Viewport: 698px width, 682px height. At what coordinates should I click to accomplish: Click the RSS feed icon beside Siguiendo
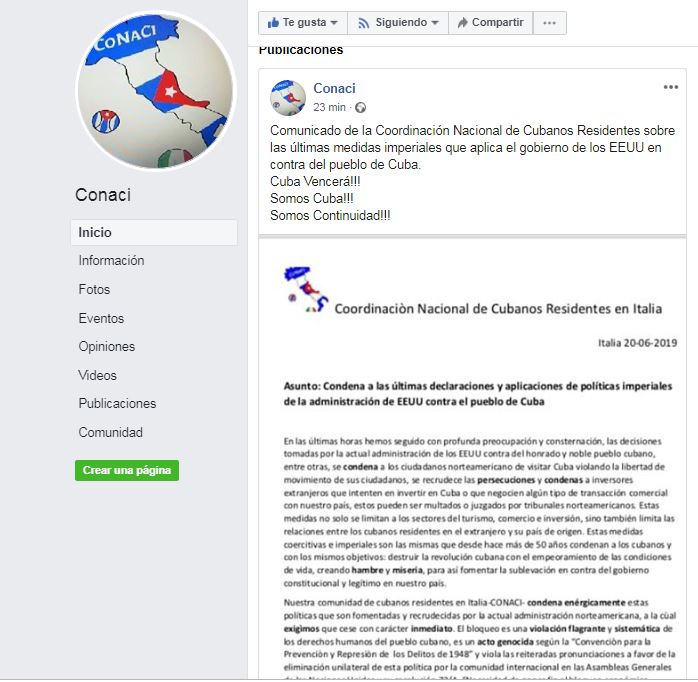point(364,23)
